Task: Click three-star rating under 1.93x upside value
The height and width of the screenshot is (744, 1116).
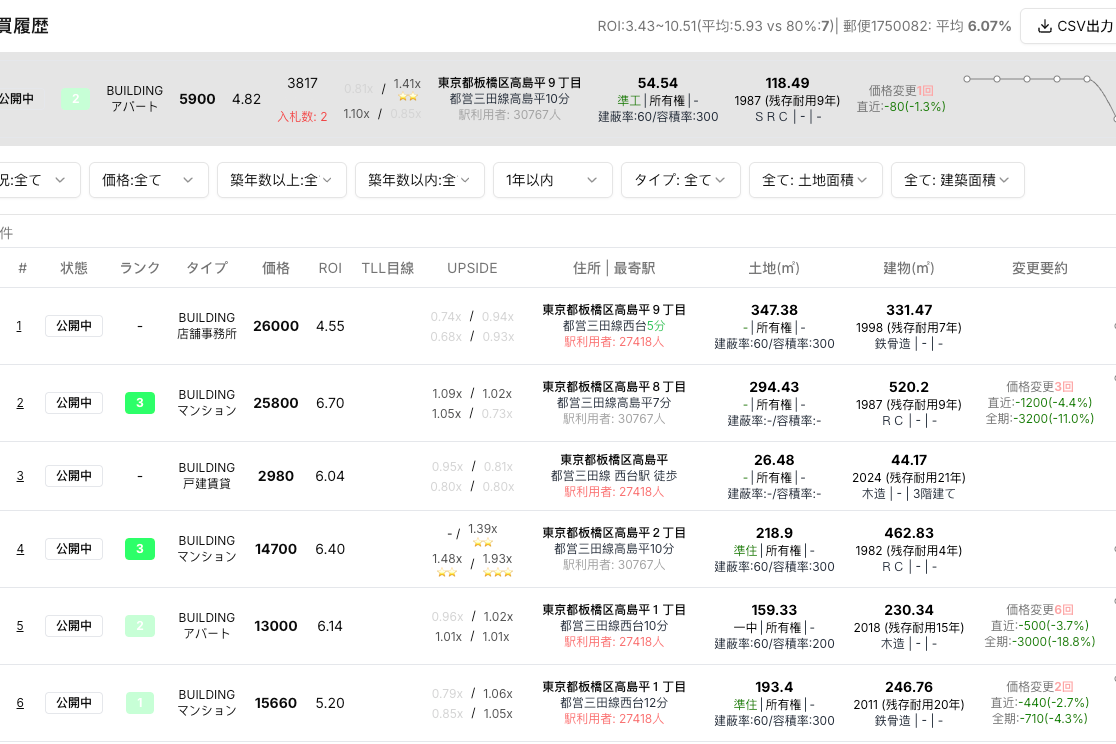Action: [x=498, y=572]
